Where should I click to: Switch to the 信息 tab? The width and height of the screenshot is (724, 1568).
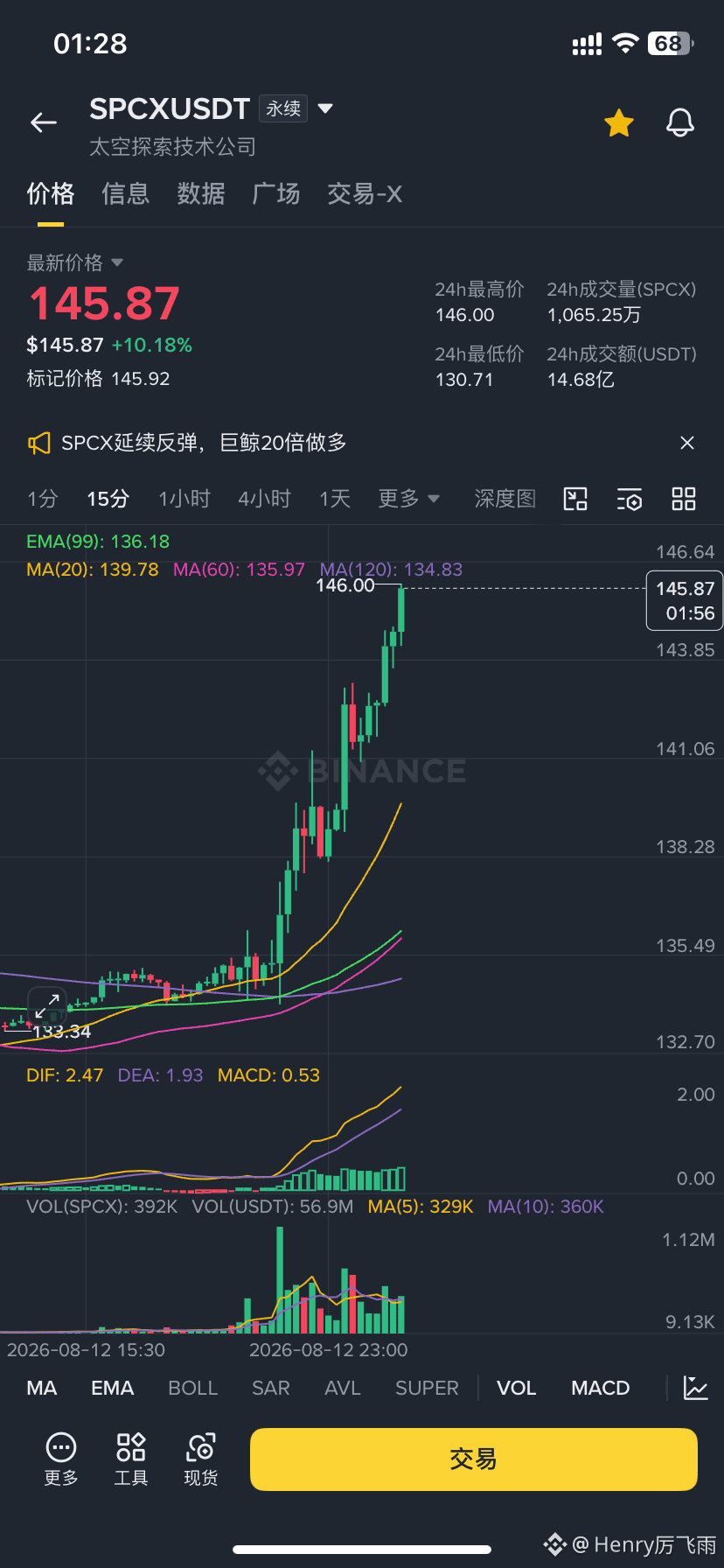pos(126,193)
